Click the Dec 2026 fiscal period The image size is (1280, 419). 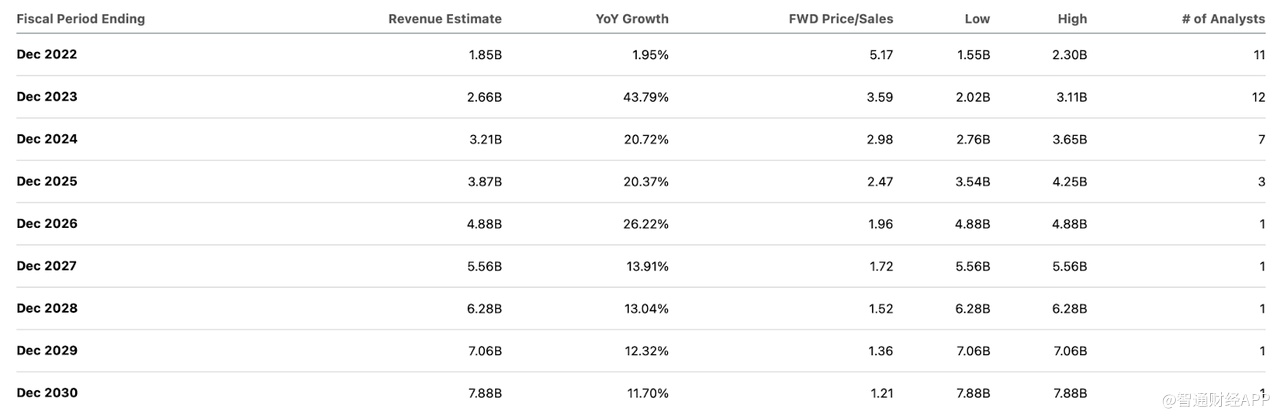click(47, 224)
